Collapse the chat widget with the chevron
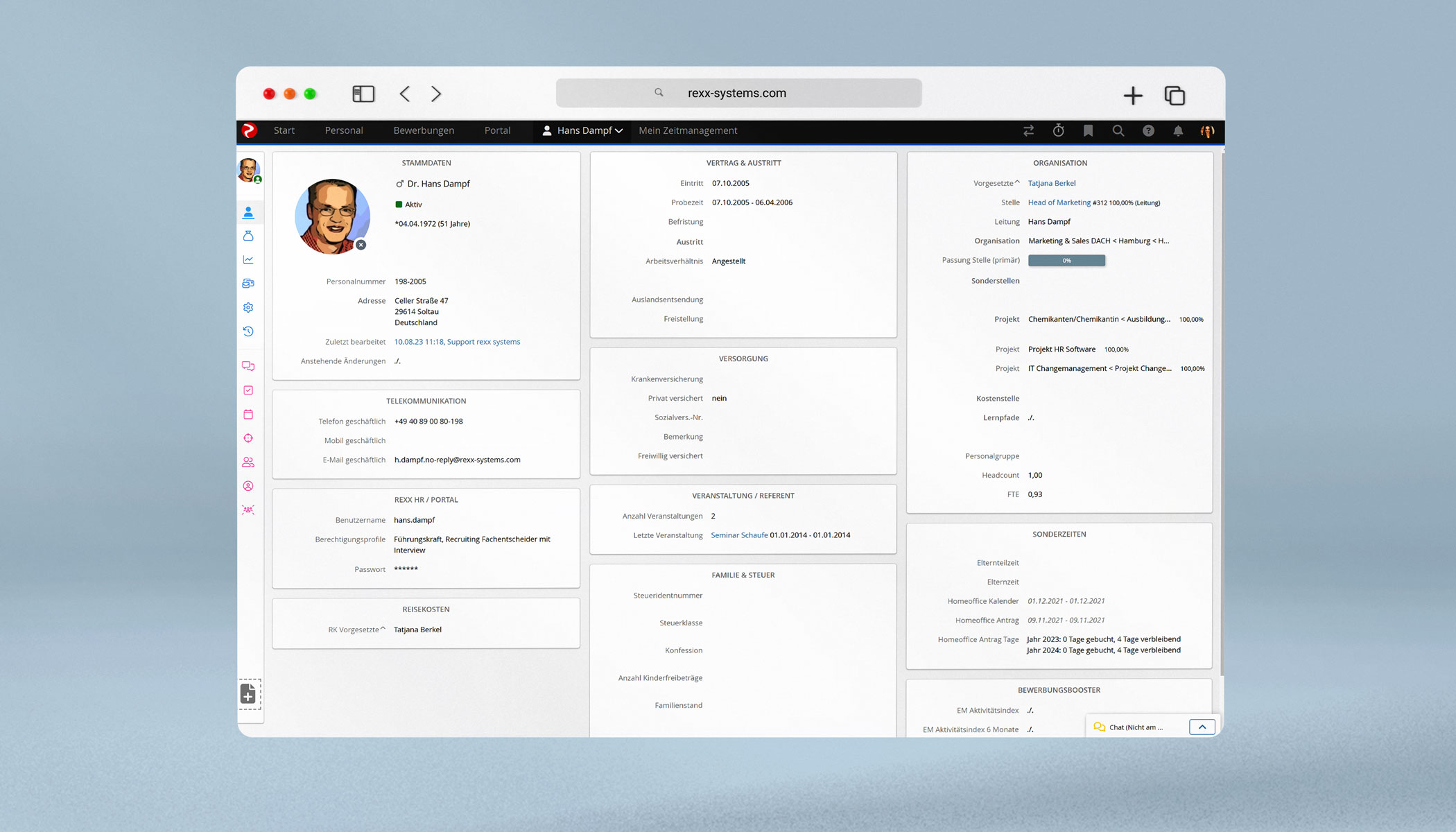 tap(1202, 727)
